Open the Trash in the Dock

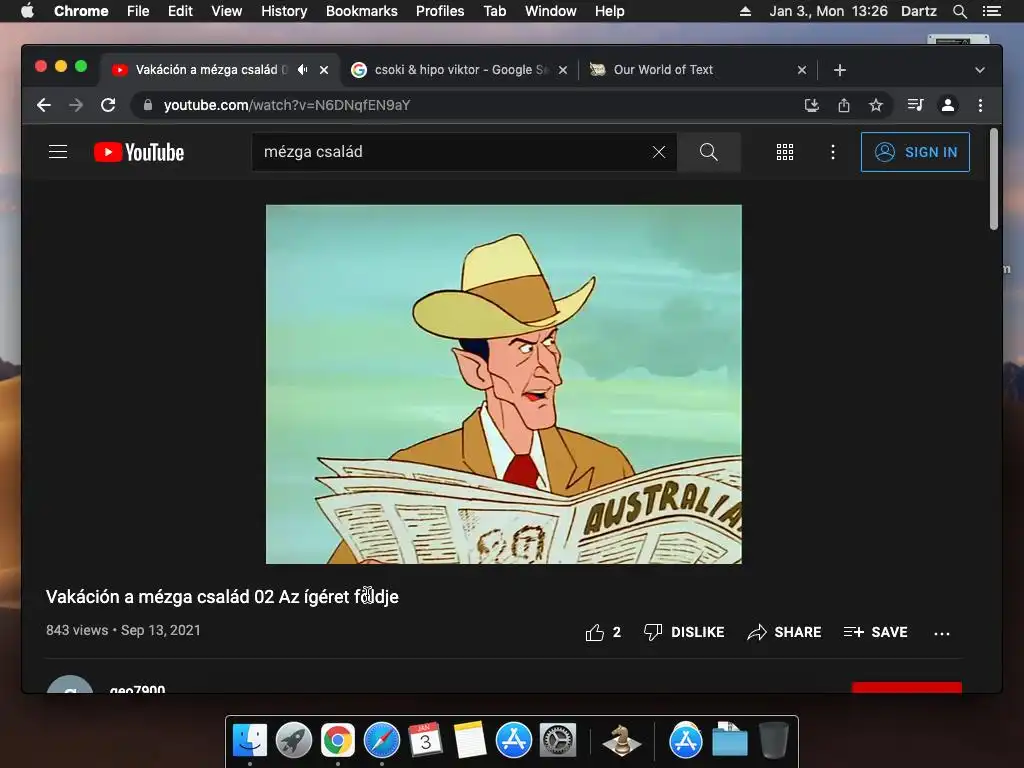click(774, 741)
